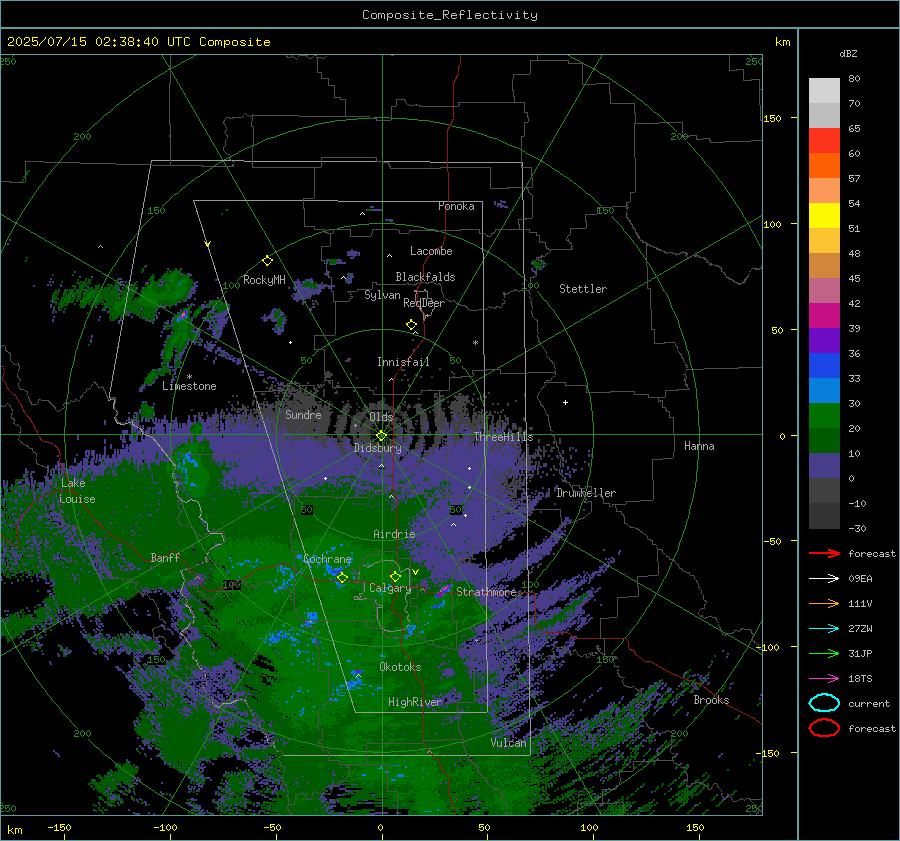Click the Stettler label
The height and width of the screenshot is (841, 900).
tap(583, 289)
